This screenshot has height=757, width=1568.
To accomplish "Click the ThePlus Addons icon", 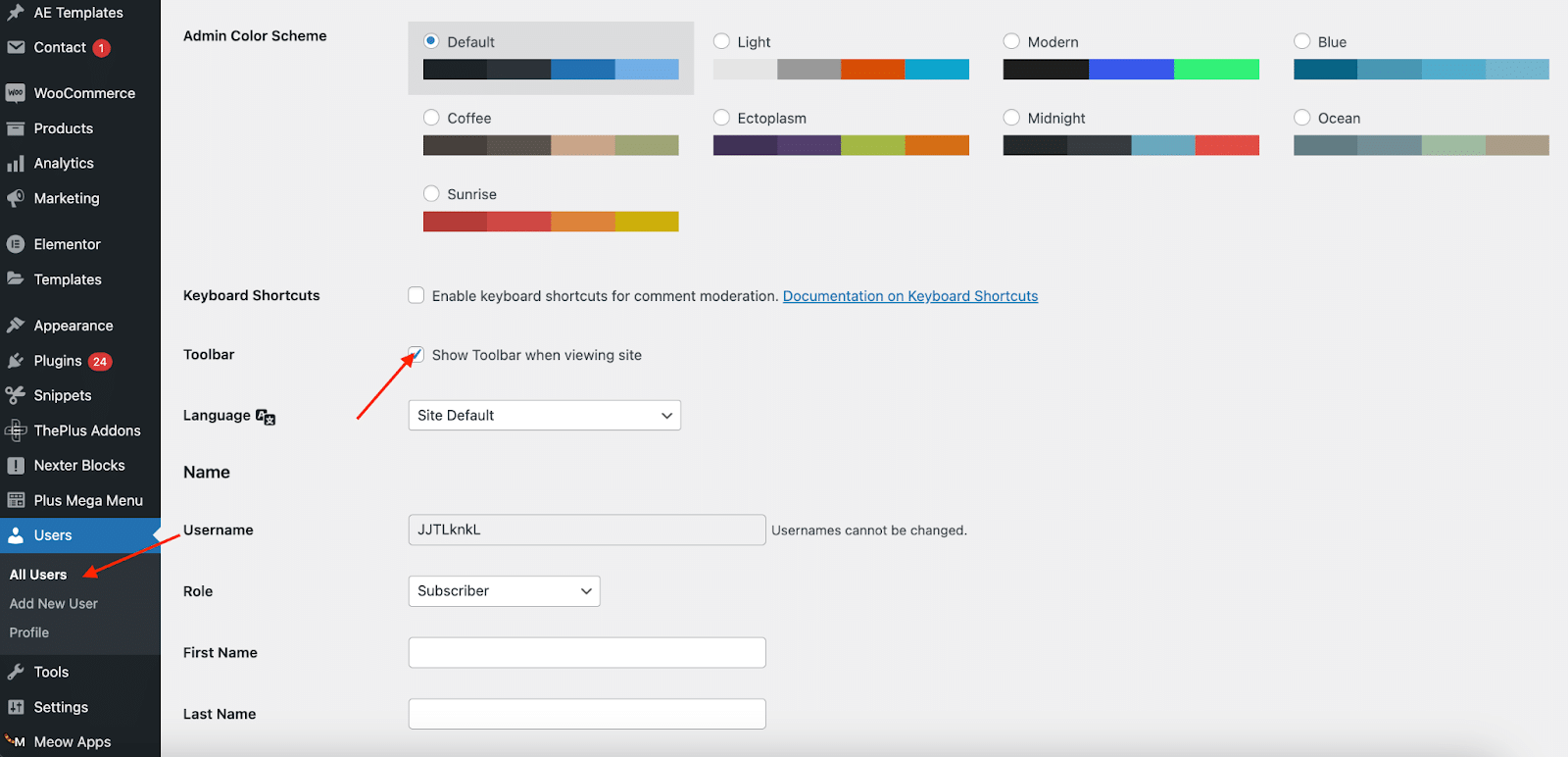I will (x=16, y=430).
